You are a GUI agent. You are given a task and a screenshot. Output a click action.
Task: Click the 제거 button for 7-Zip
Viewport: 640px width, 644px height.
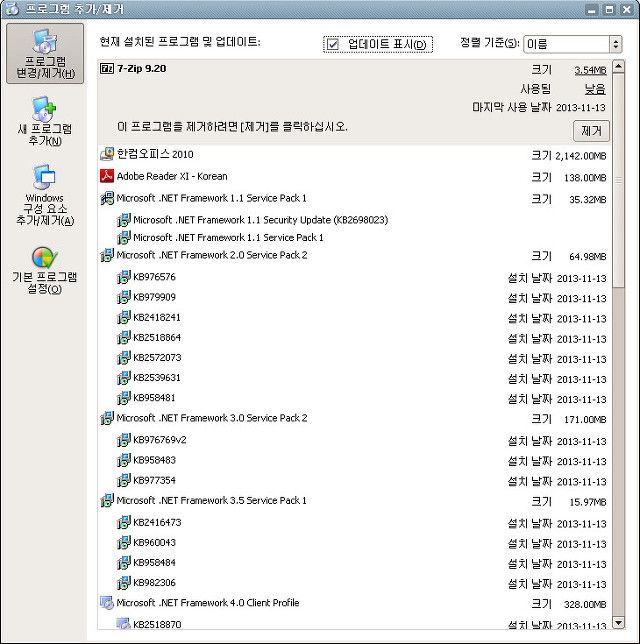tap(591, 131)
